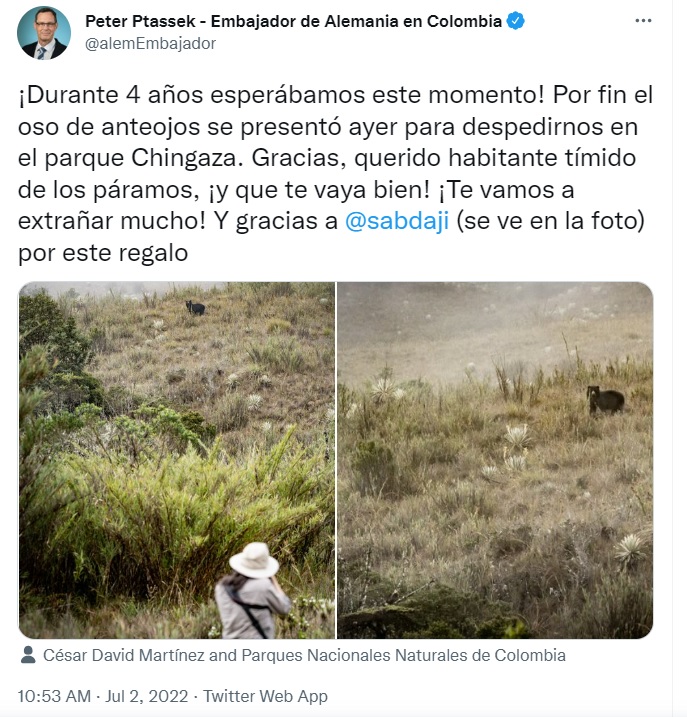Click the small bear on the left photo's hillside
Image resolution: width=687 pixels, height=717 pixels.
click(x=196, y=308)
